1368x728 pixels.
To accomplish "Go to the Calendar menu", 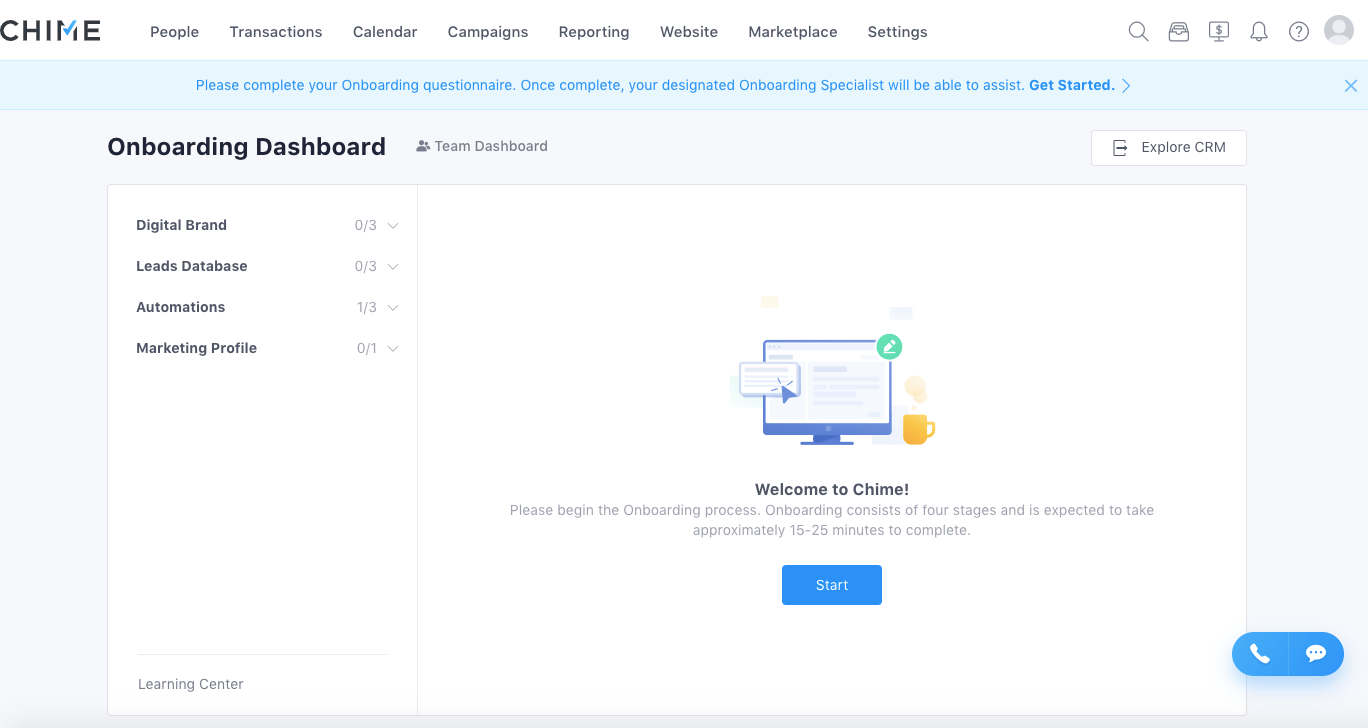I will tap(385, 32).
